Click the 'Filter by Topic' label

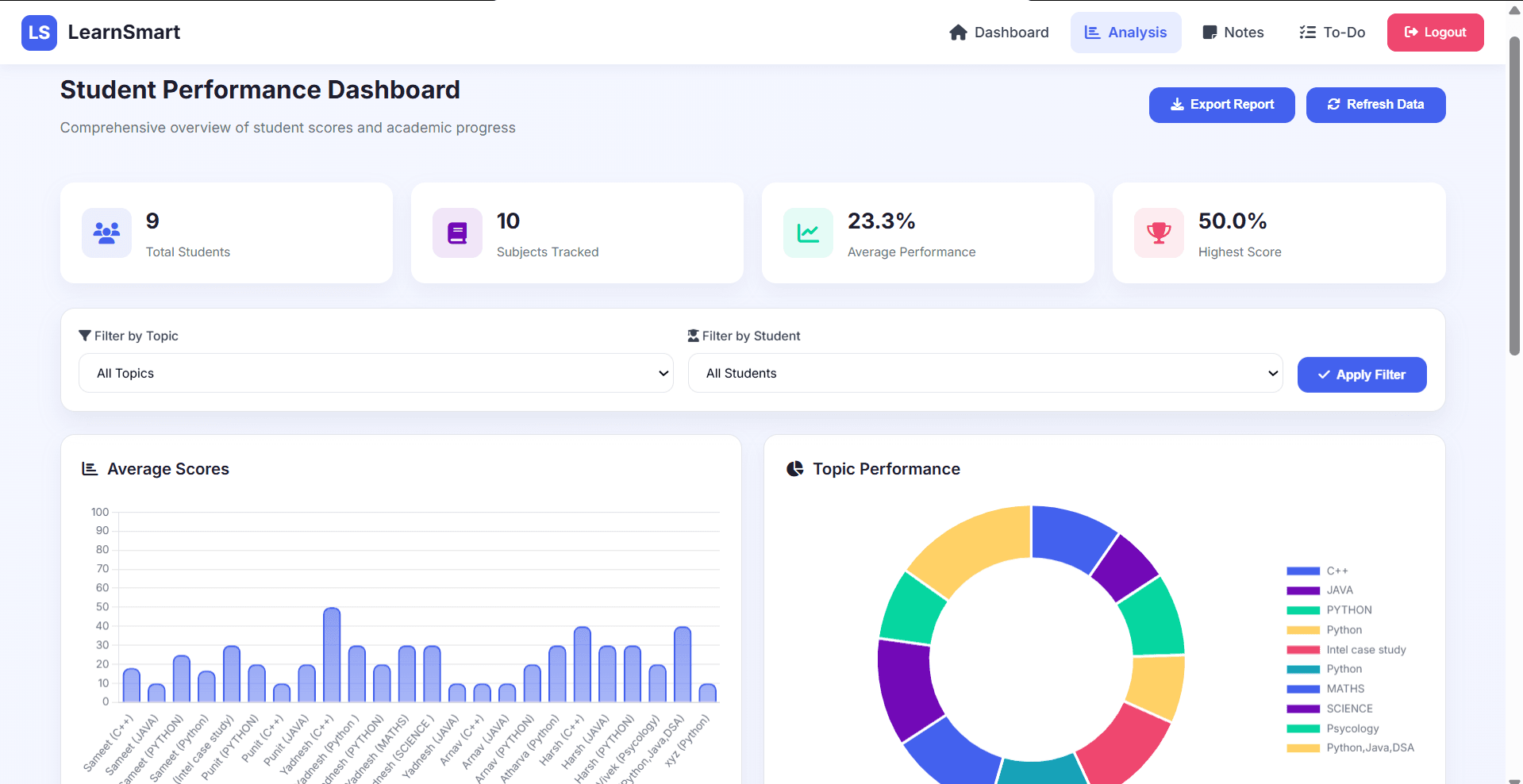[137, 336]
